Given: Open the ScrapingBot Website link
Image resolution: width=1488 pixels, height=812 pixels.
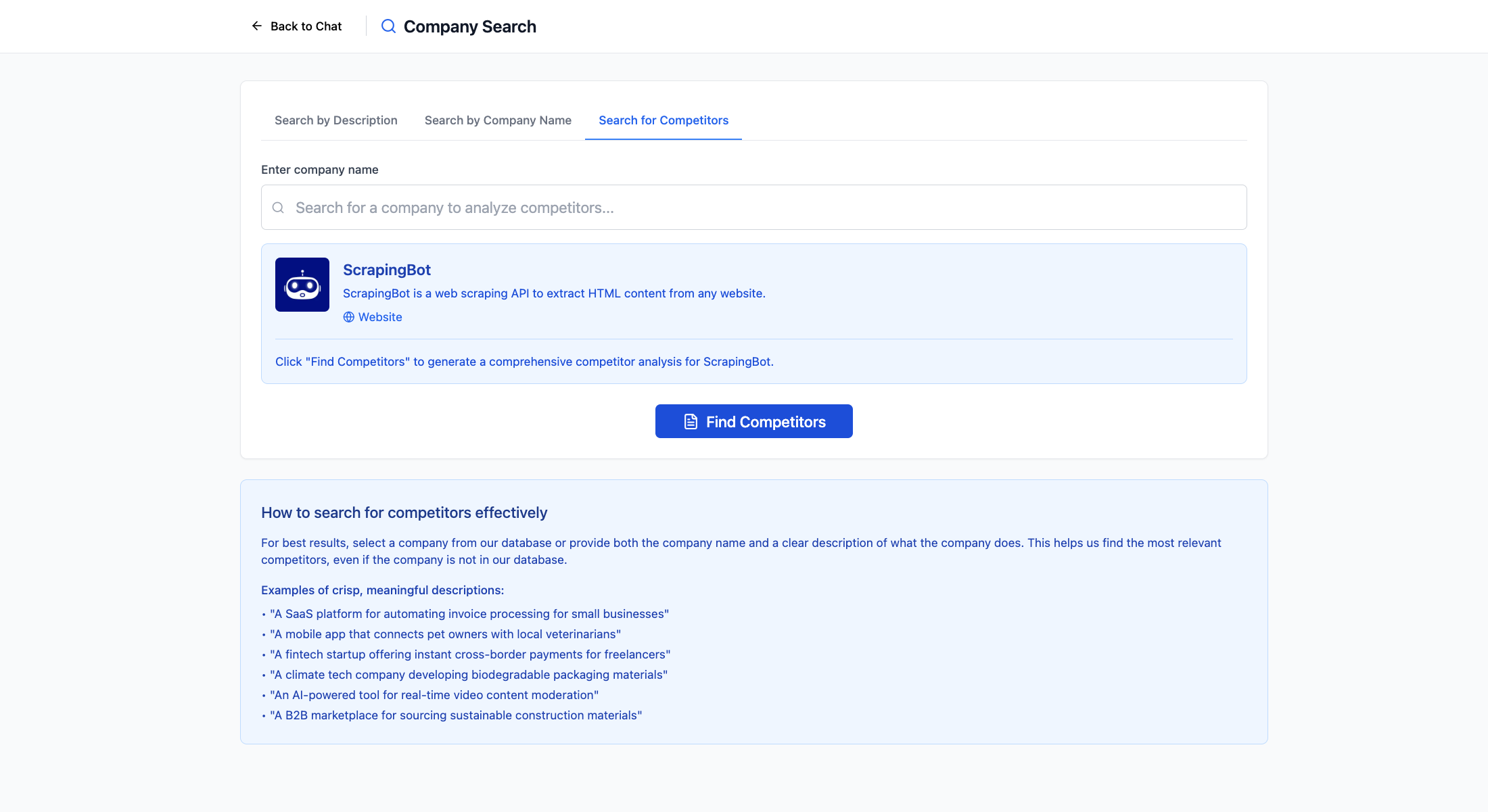Looking at the screenshot, I should tap(380, 317).
